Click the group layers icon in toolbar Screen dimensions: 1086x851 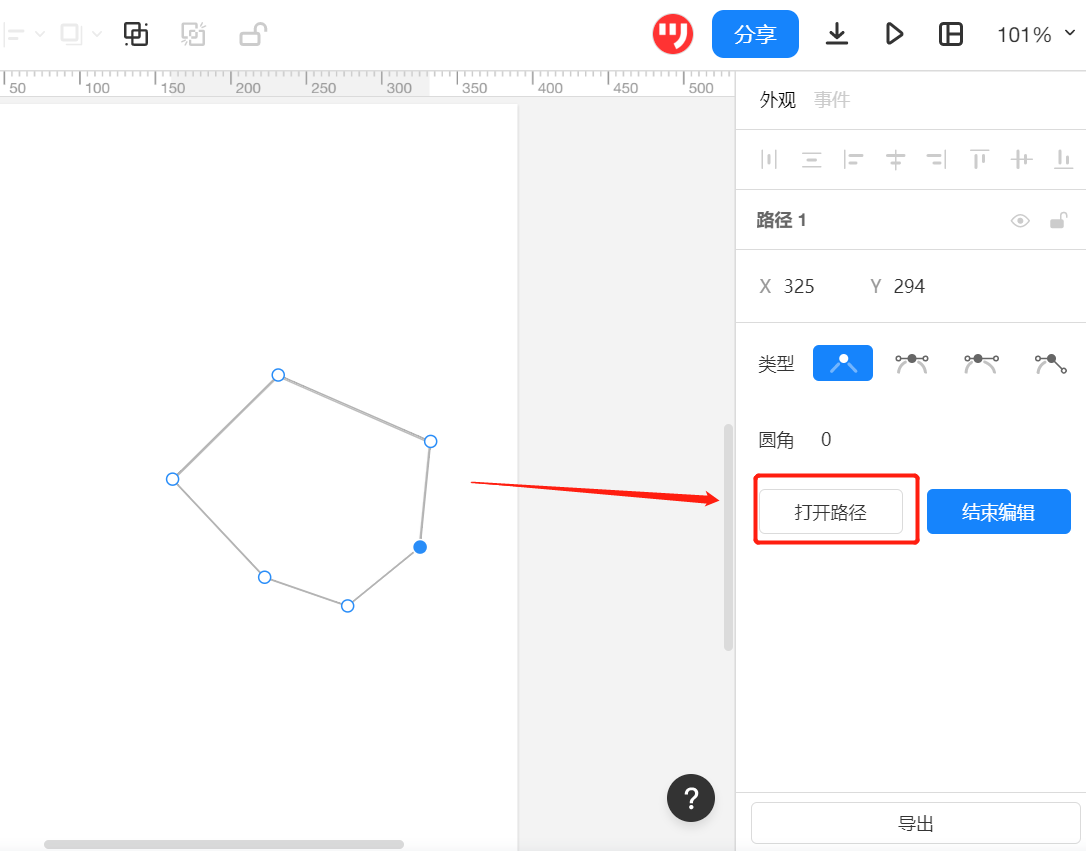[136, 34]
